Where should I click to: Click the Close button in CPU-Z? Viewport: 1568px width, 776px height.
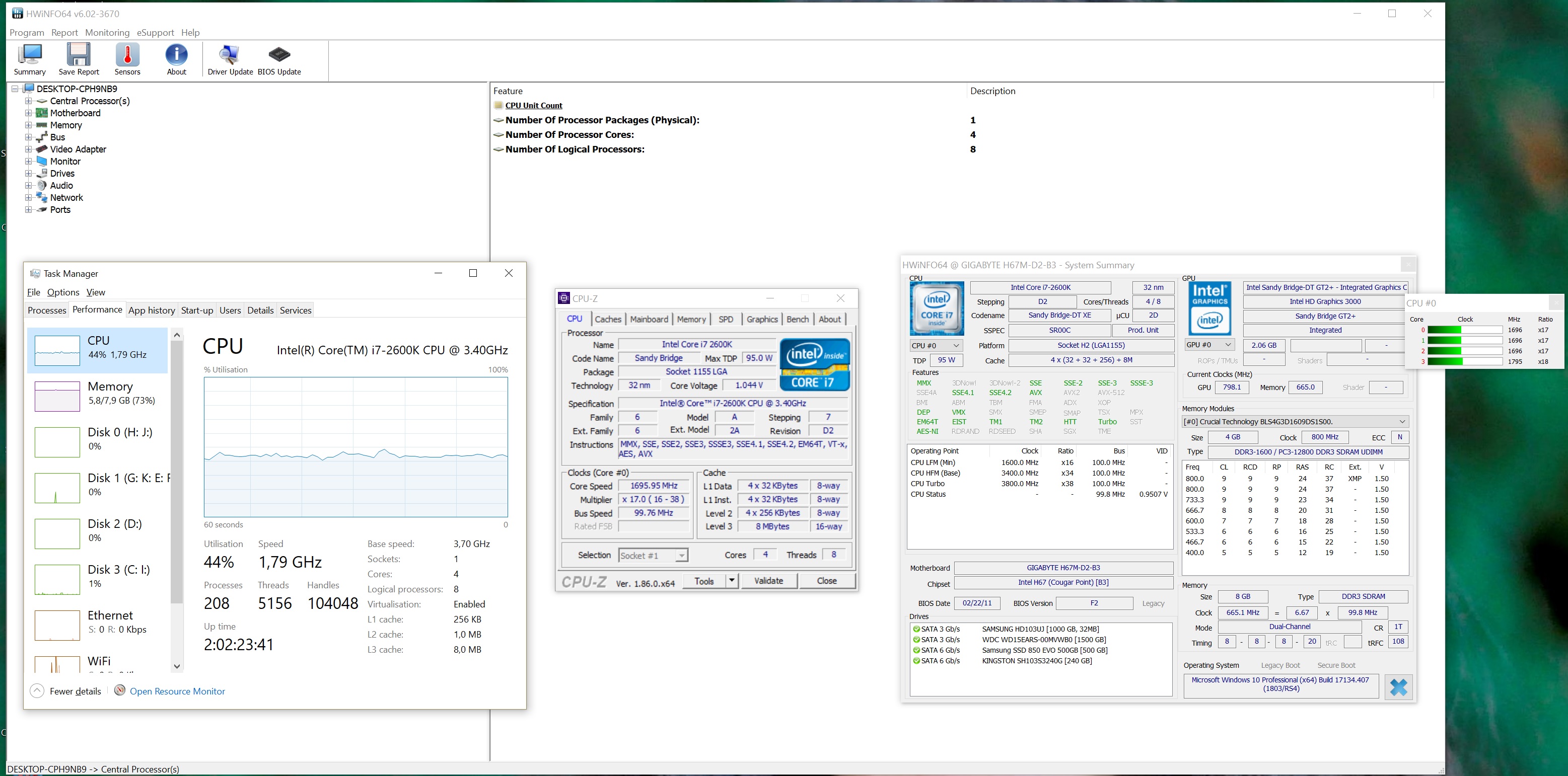coord(827,581)
